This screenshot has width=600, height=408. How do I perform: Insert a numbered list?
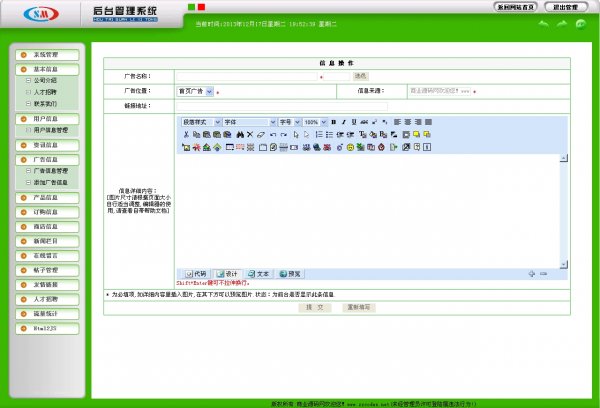(319, 134)
